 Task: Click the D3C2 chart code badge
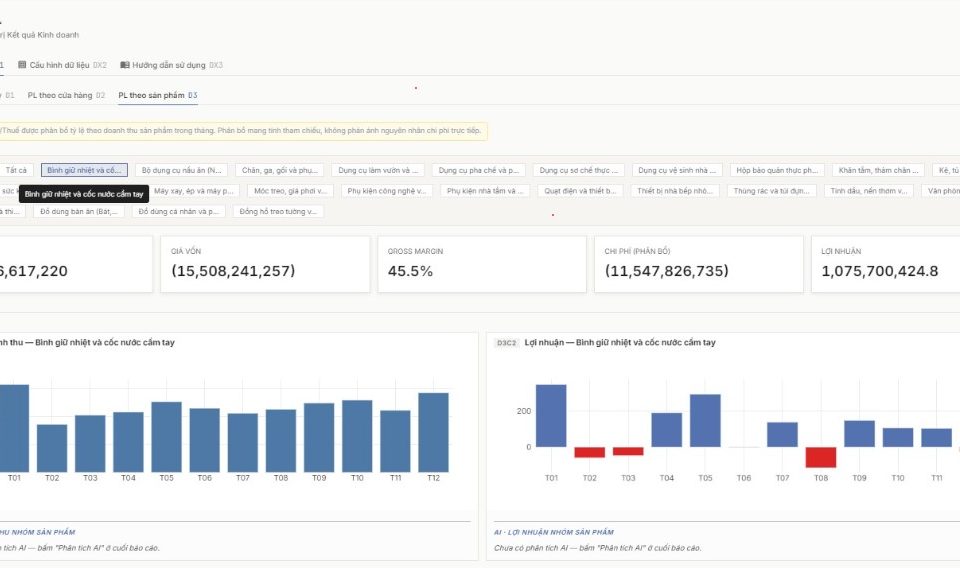point(506,343)
